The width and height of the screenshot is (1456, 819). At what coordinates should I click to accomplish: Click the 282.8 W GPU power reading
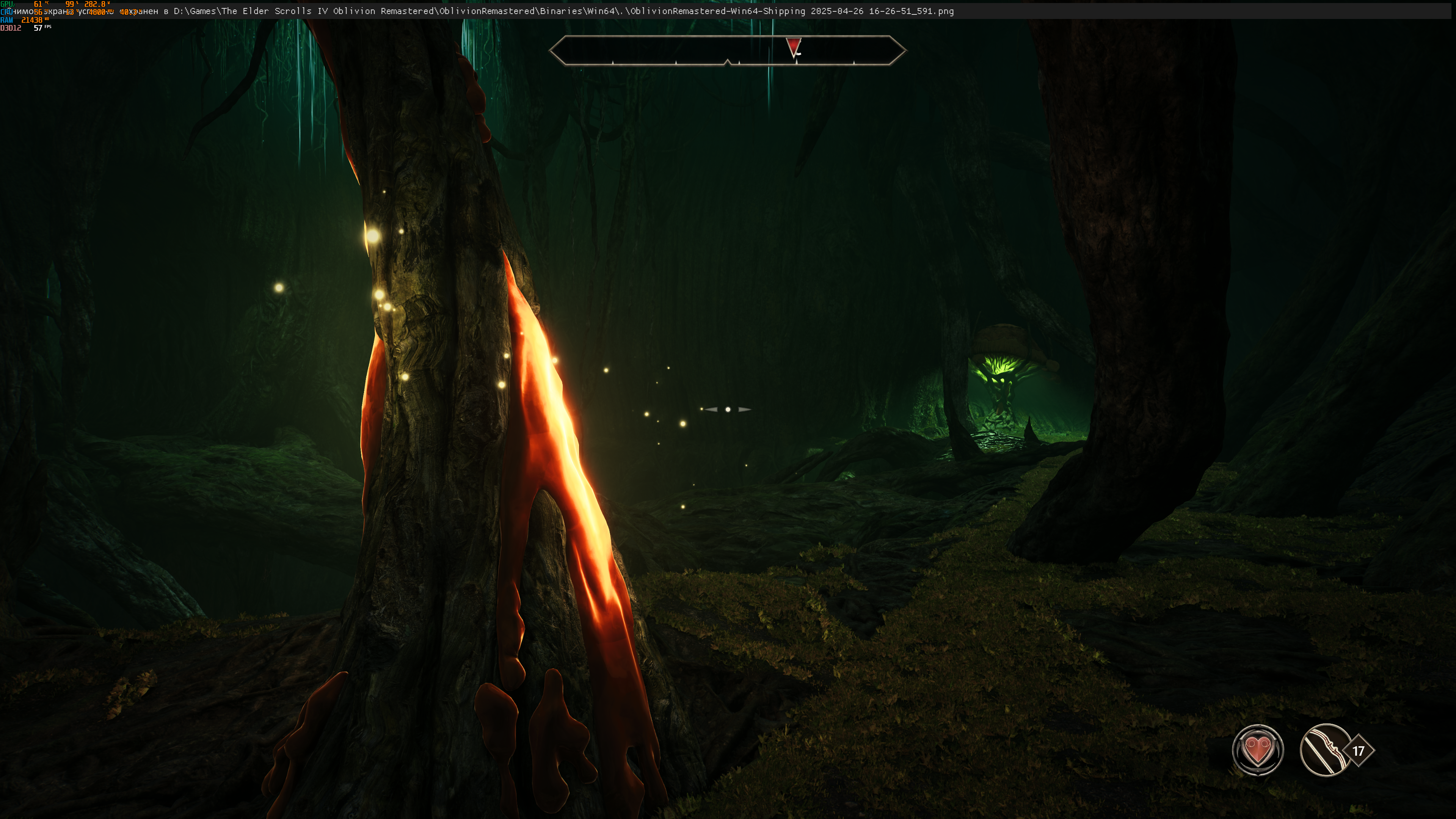pos(95,4)
